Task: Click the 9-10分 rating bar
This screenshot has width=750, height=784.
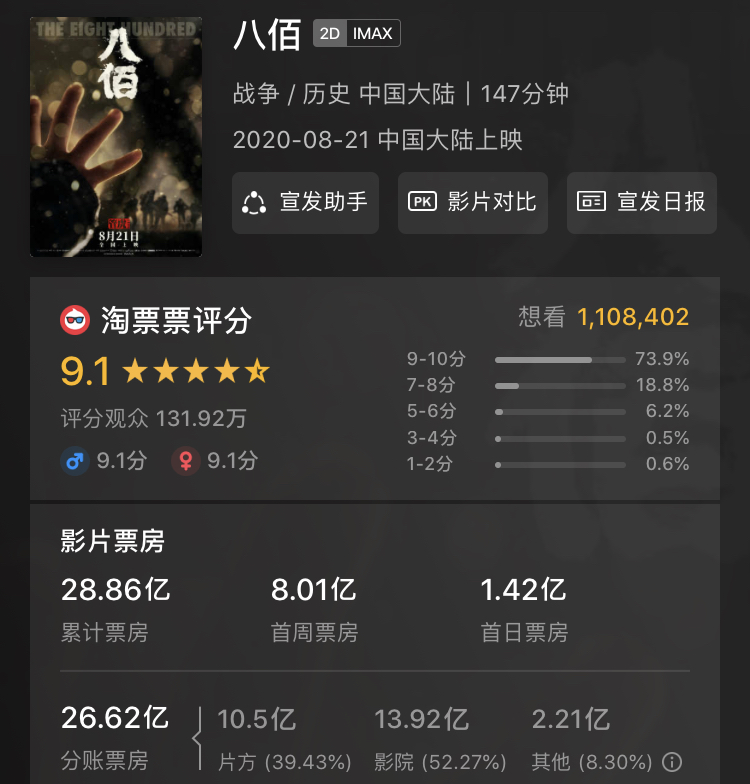Action: (560, 360)
